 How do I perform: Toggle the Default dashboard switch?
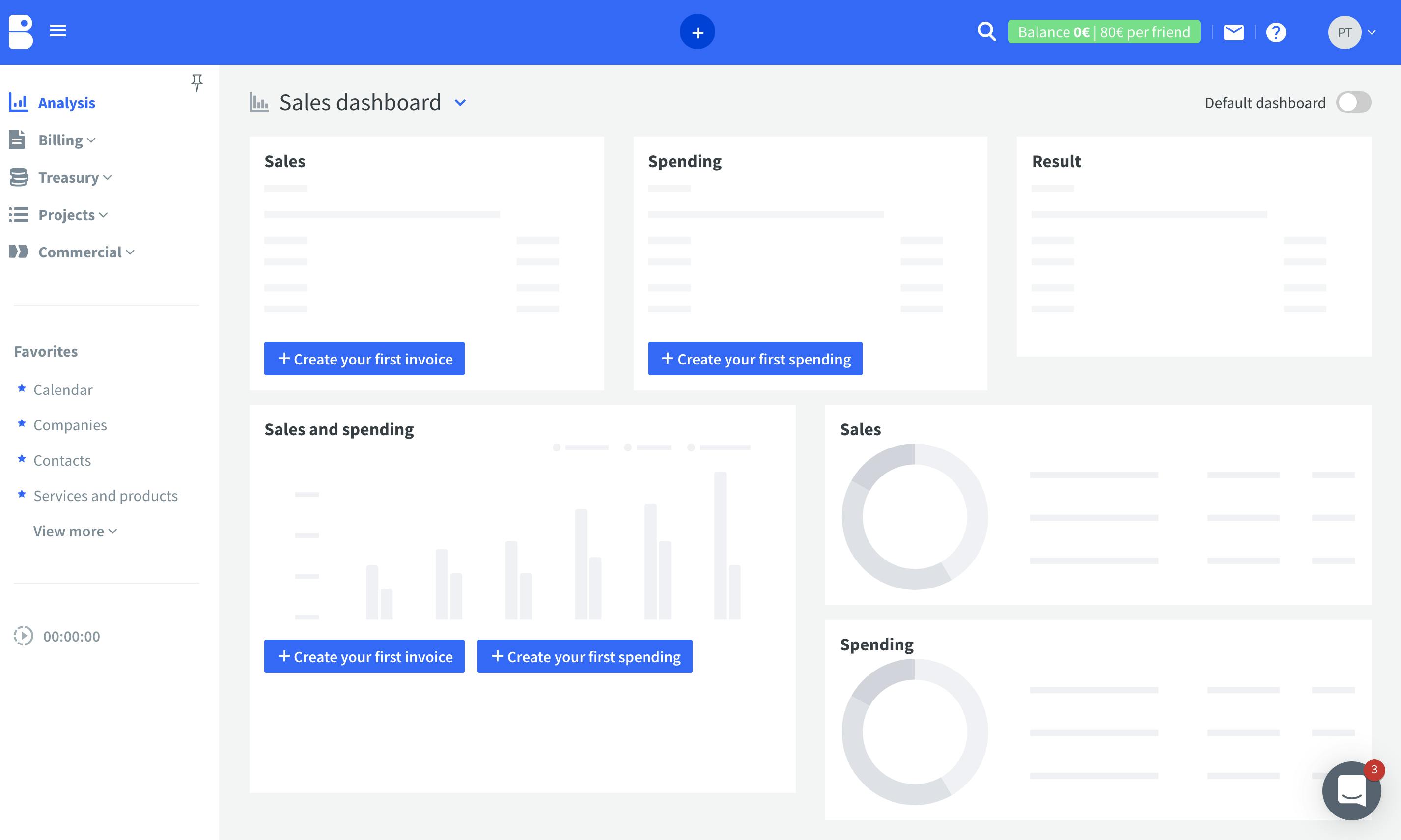1353,103
